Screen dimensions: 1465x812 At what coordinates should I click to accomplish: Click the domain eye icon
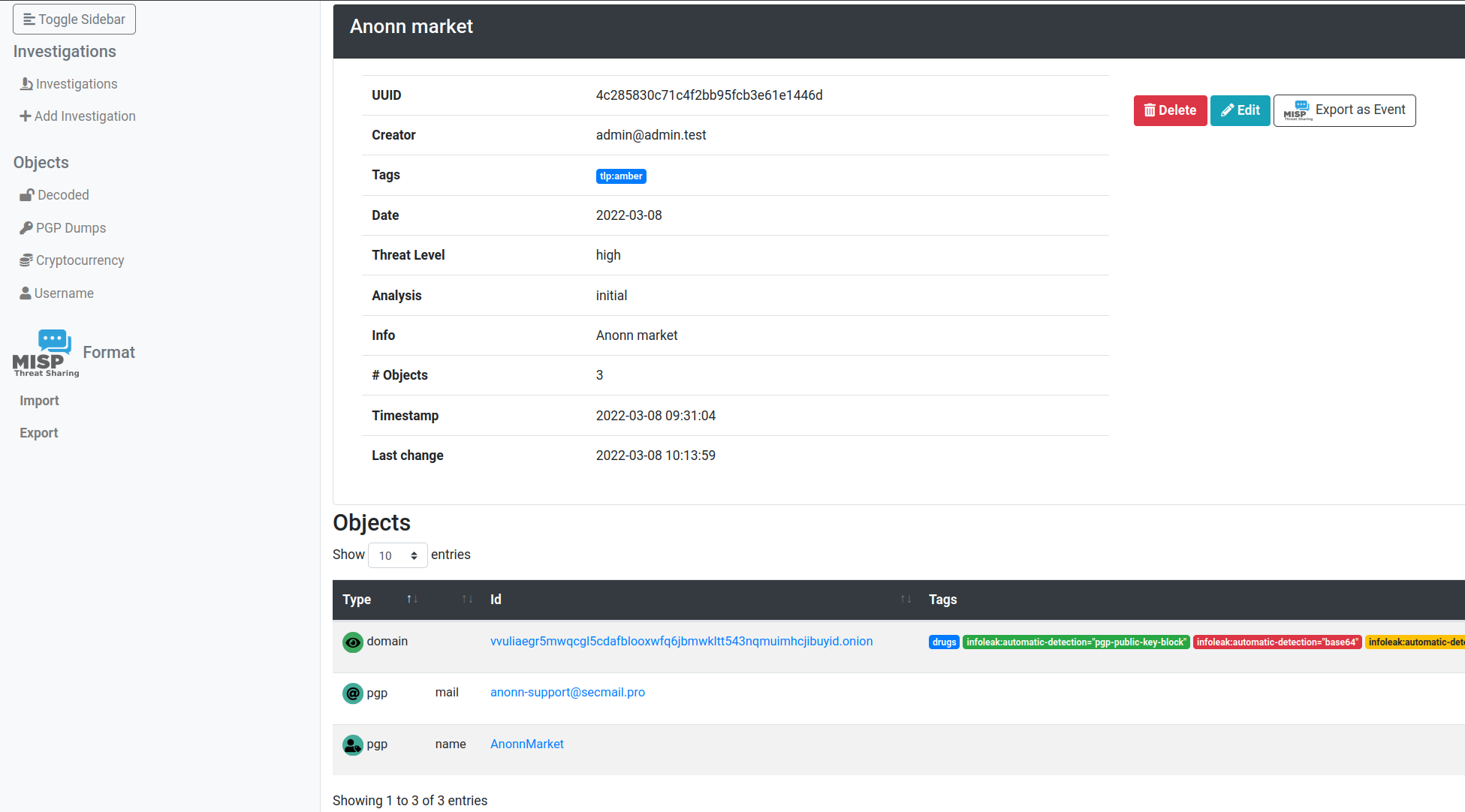pyautogui.click(x=352, y=642)
